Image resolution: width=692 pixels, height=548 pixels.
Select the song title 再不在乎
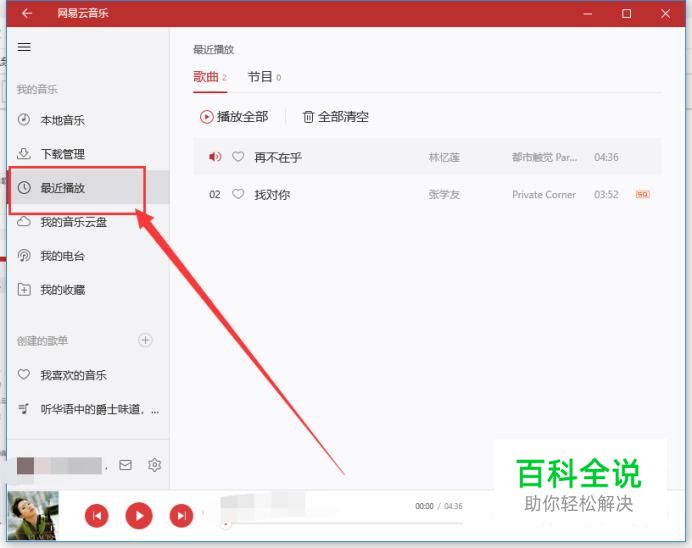click(x=278, y=158)
